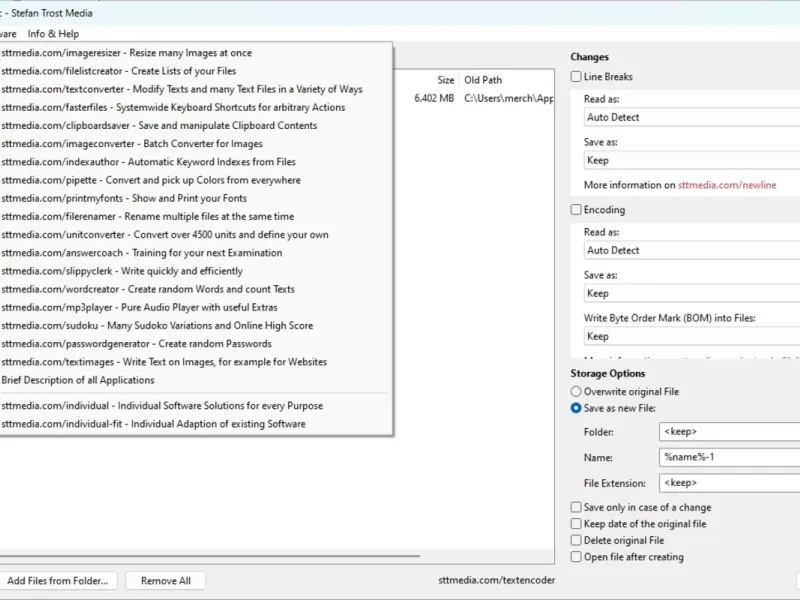Screen dimensions: 800x600
Task: Select Overwrite original File radio button
Action: 576,391
